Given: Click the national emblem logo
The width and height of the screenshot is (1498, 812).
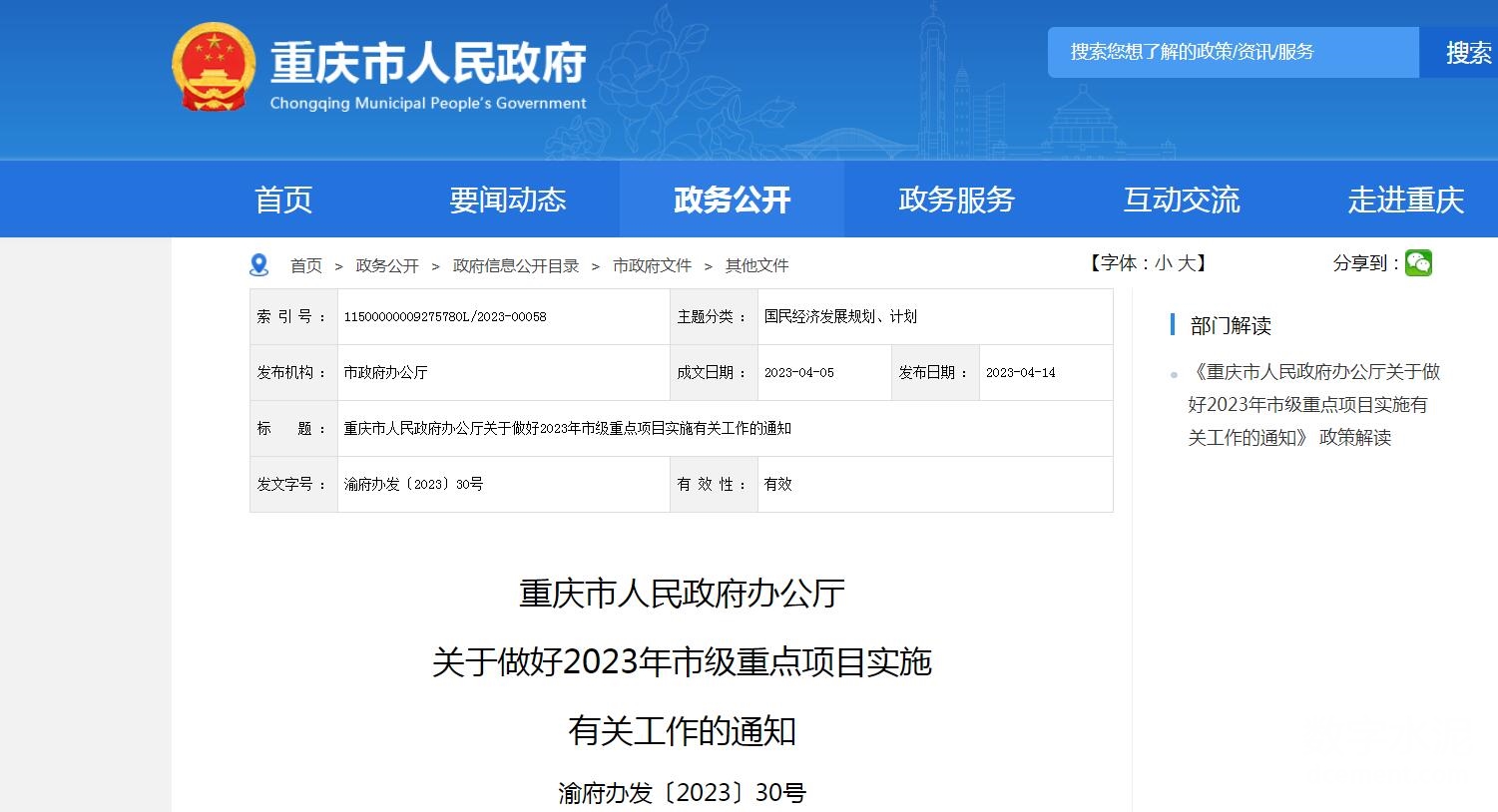Looking at the screenshot, I should pos(214,67).
